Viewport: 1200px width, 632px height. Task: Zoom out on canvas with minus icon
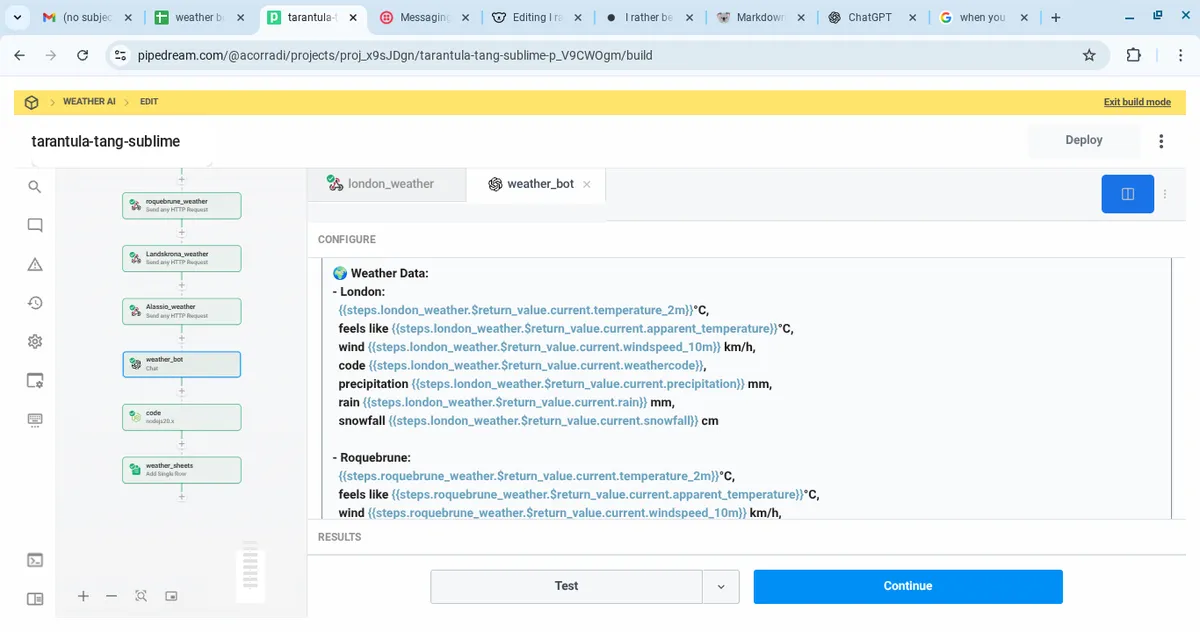112,596
